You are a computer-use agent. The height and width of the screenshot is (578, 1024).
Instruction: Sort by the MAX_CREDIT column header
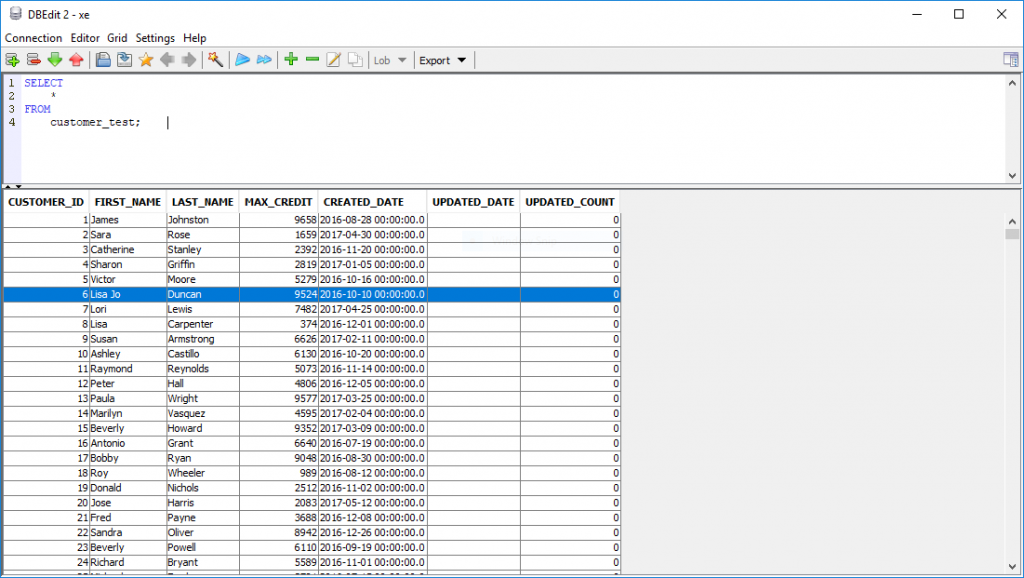(279, 202)
